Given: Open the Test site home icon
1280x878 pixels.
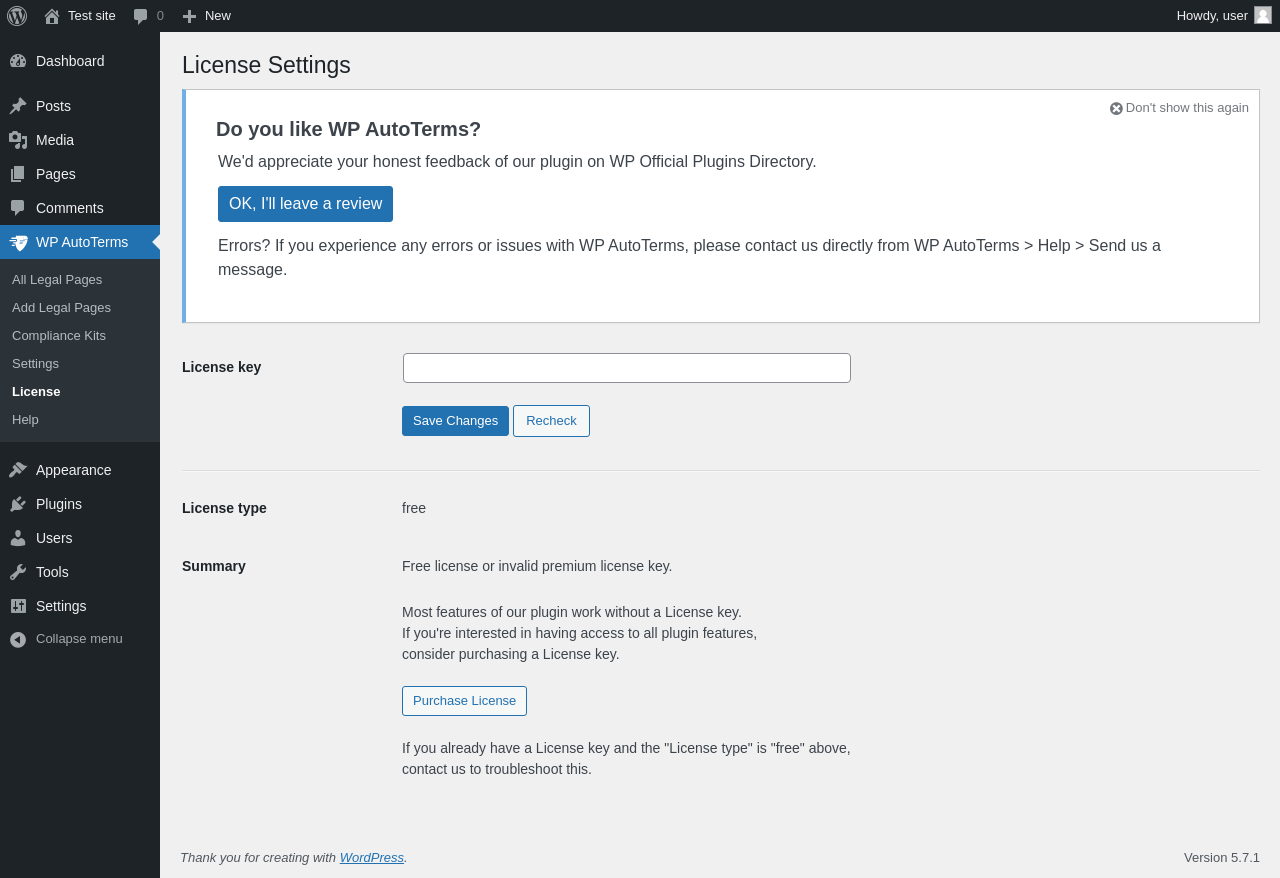Looking at the screenshot, I should (x=52, y=16).
